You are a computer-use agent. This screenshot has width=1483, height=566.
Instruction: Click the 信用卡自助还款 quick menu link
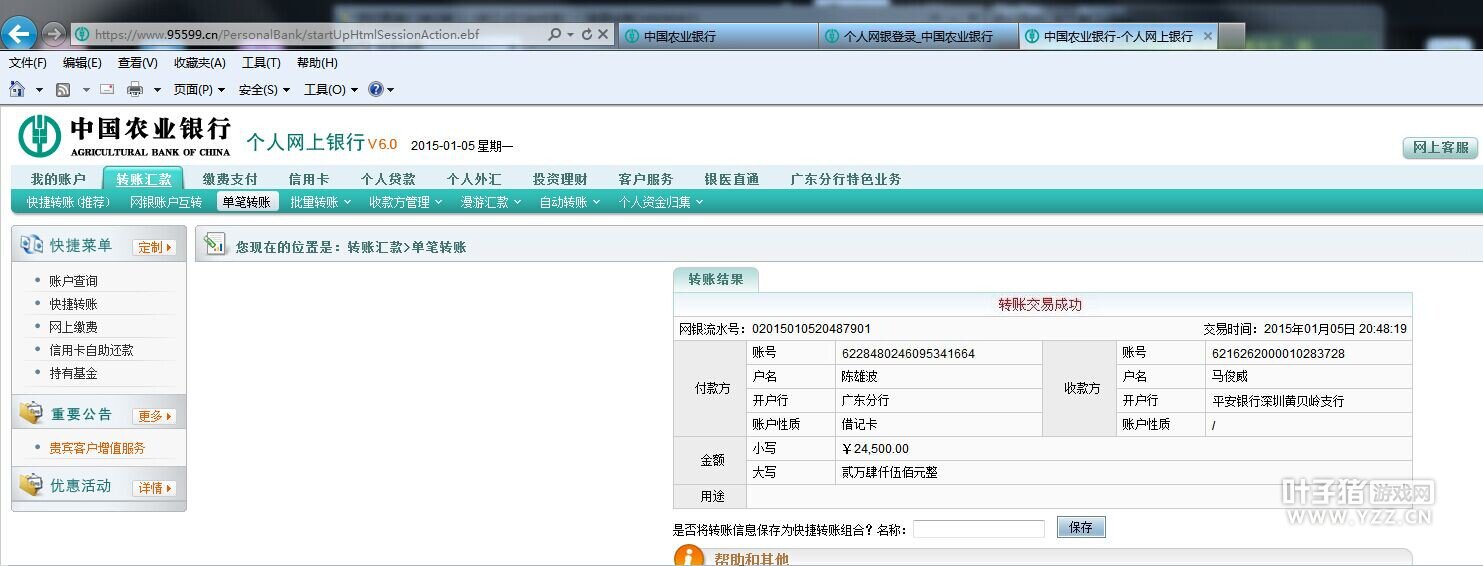coord(91,350)
